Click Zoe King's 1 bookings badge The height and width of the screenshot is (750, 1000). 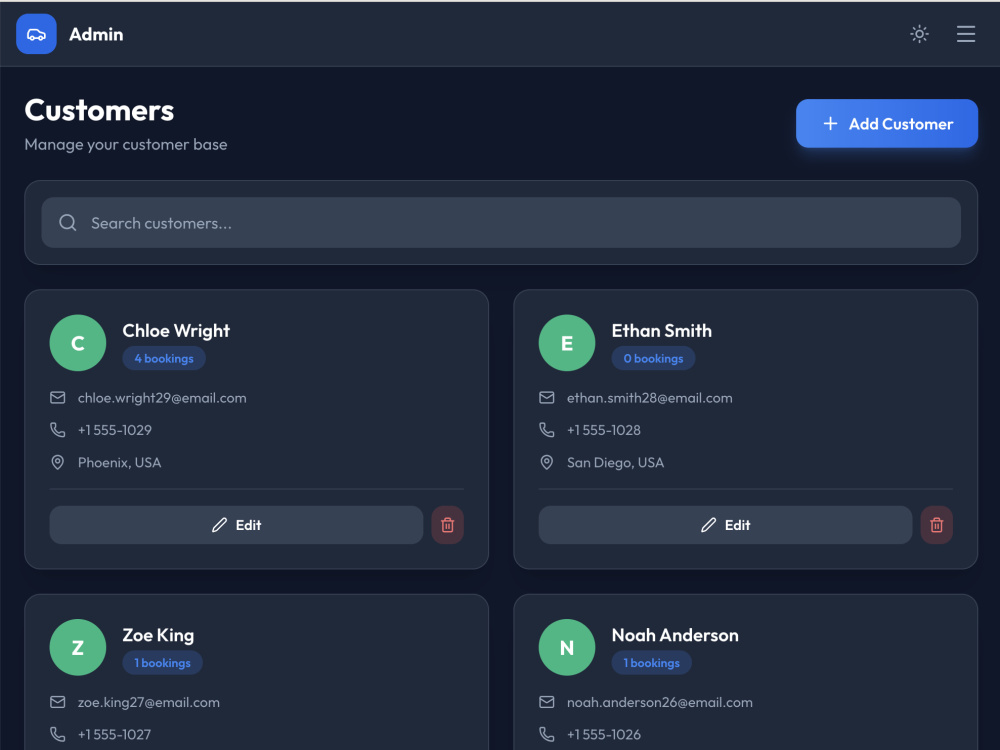click(162, 663)
